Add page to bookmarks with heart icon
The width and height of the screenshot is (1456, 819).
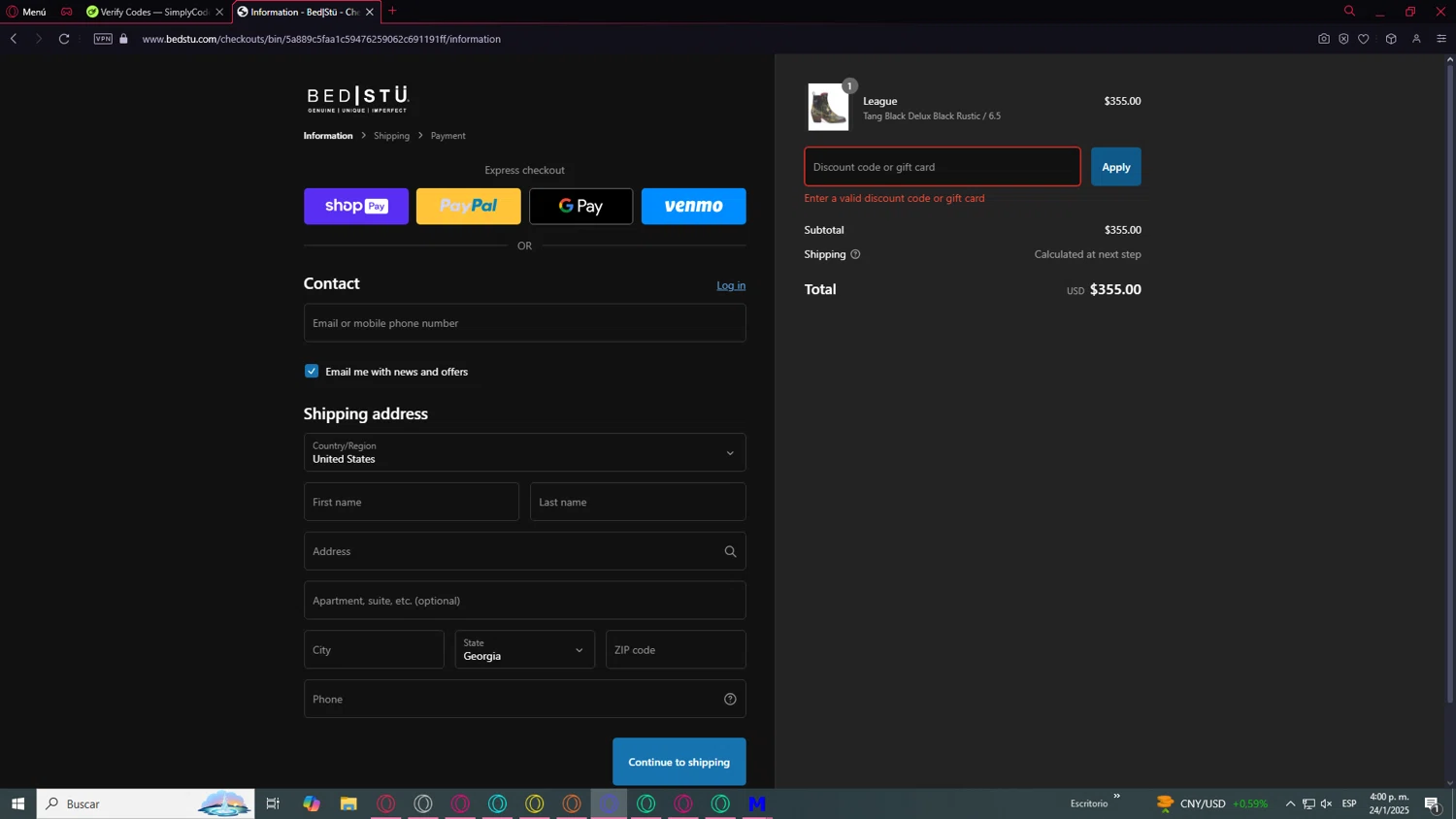click(x=1364, y=39)
